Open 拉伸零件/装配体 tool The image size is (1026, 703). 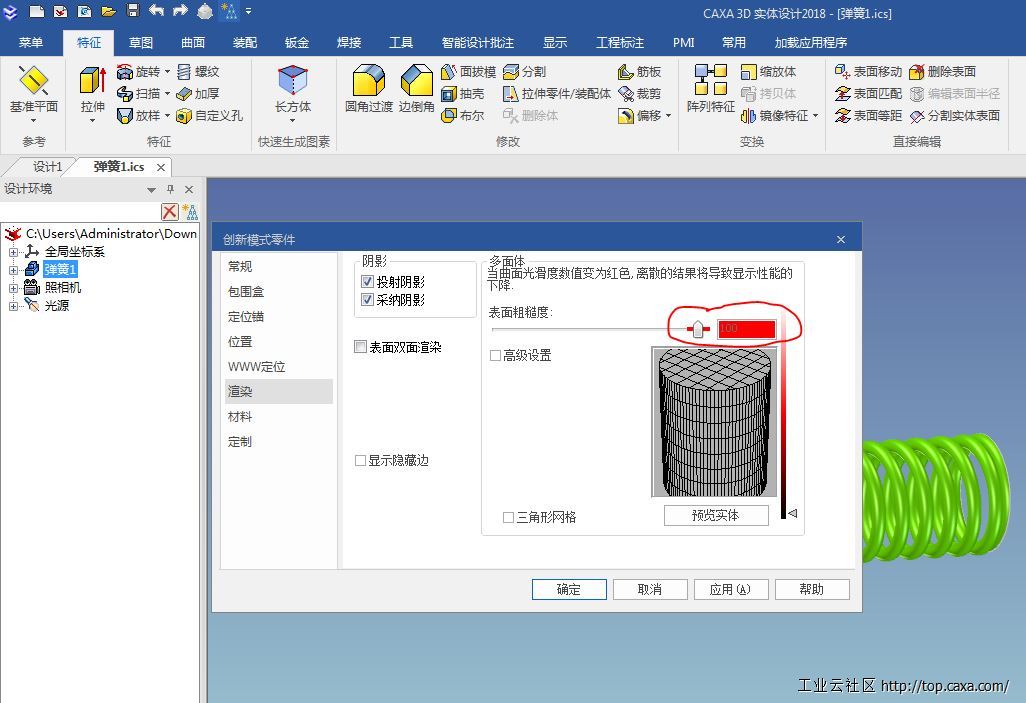[x=557, y=94]
